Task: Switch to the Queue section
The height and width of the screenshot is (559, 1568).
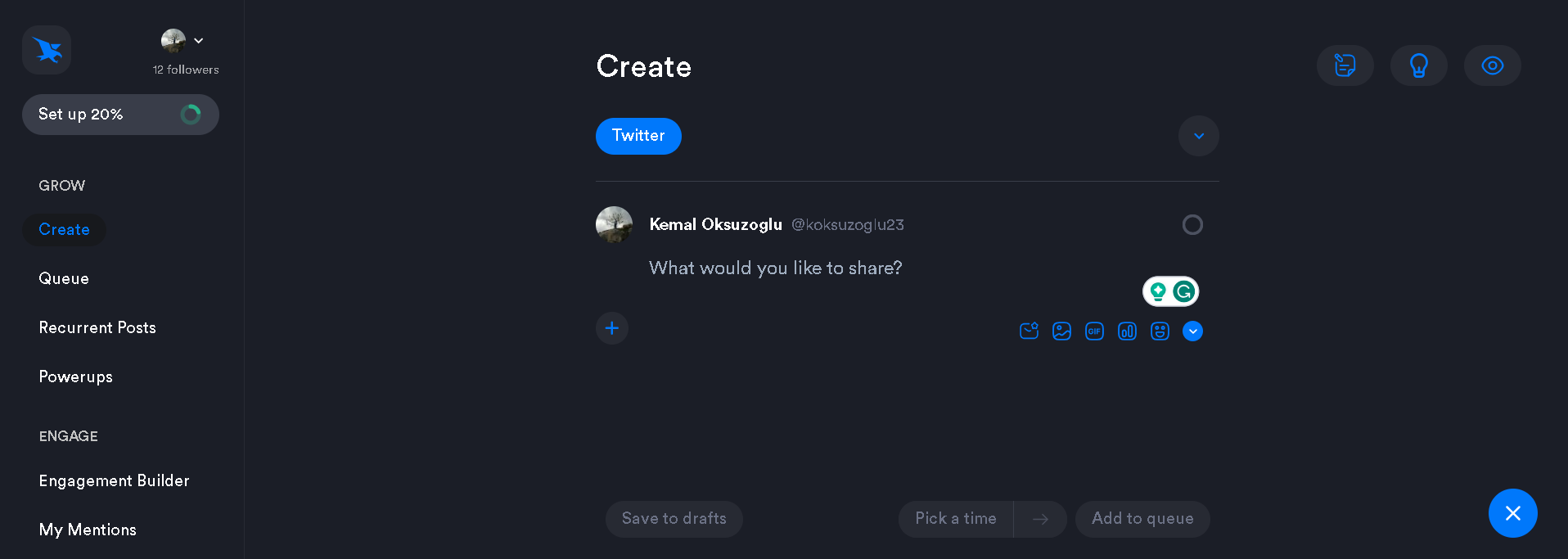Action: 64,278
